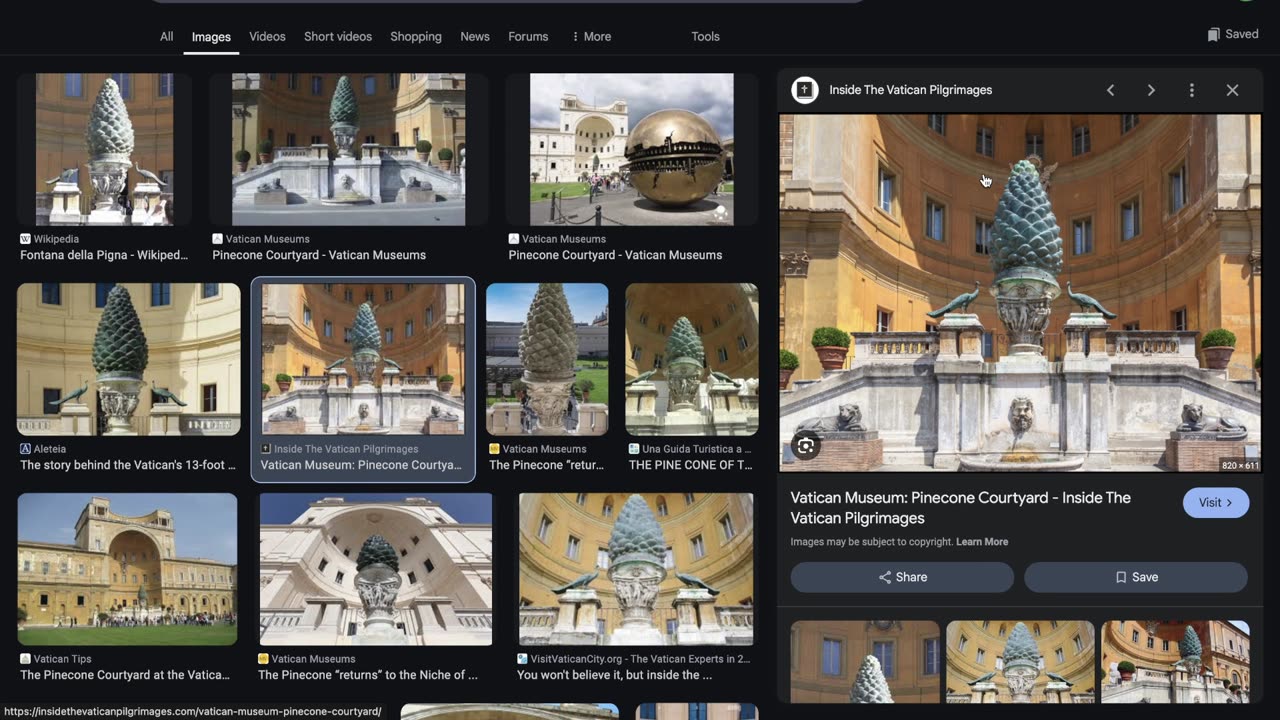
Task: Open the preview title 'Vatican Museum: Pinecone Courtyard'
Action: (960, 507)
